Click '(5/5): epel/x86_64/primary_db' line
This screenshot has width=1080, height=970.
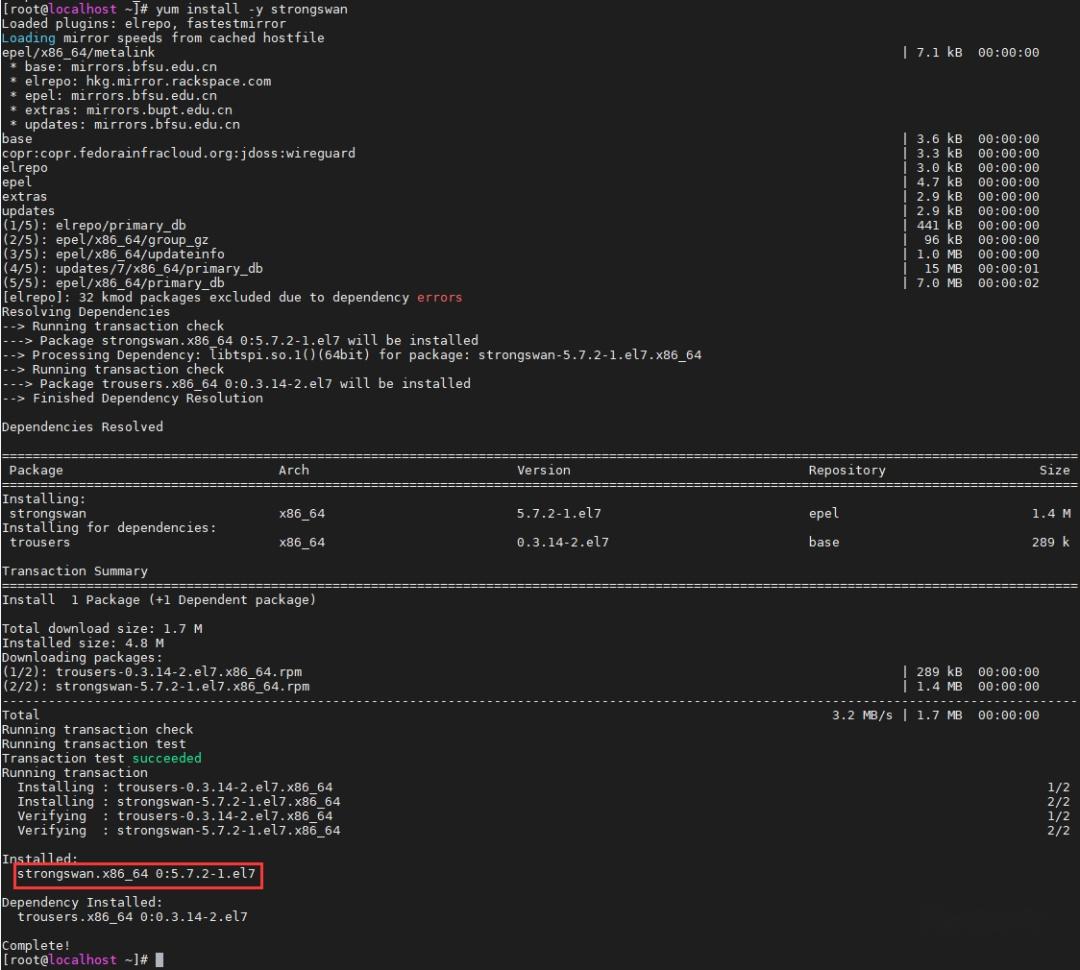[113, 283]
